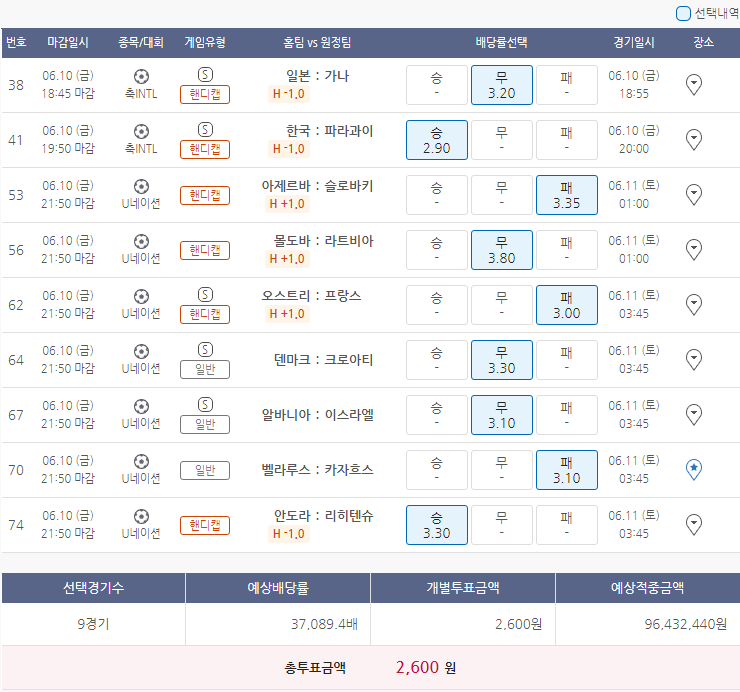This screenshot has height=692, width=740.
Task: Click 승 option for 오스트리 : 프랑스
Action: pos(437,305)
